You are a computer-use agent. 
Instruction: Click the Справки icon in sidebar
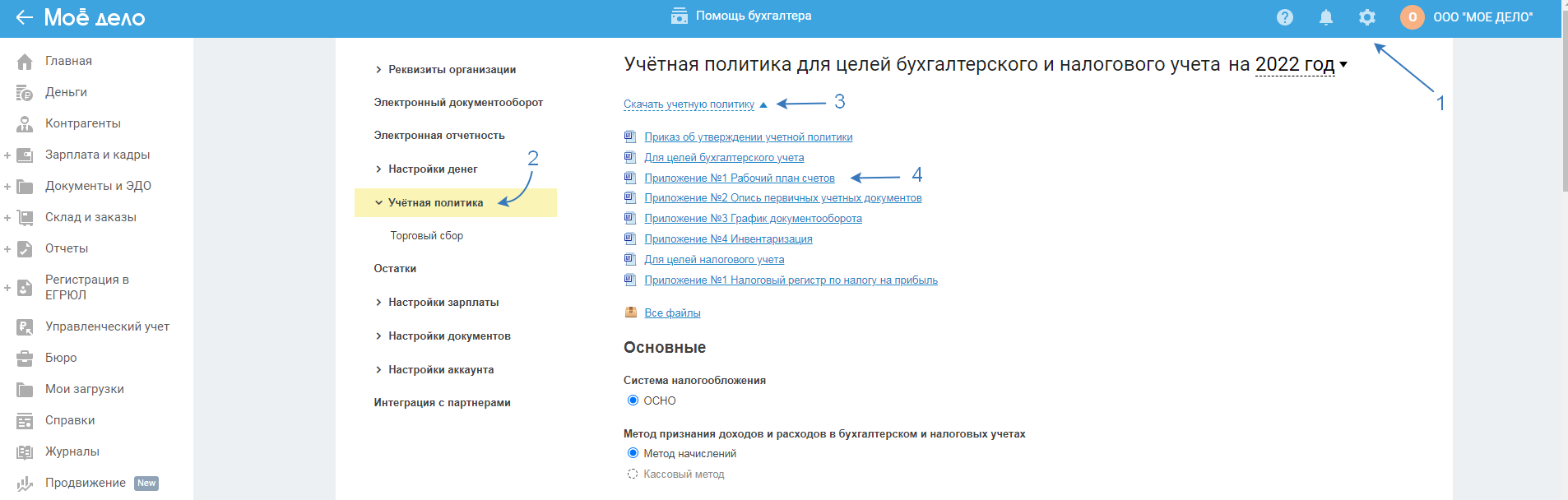[25, 421]
